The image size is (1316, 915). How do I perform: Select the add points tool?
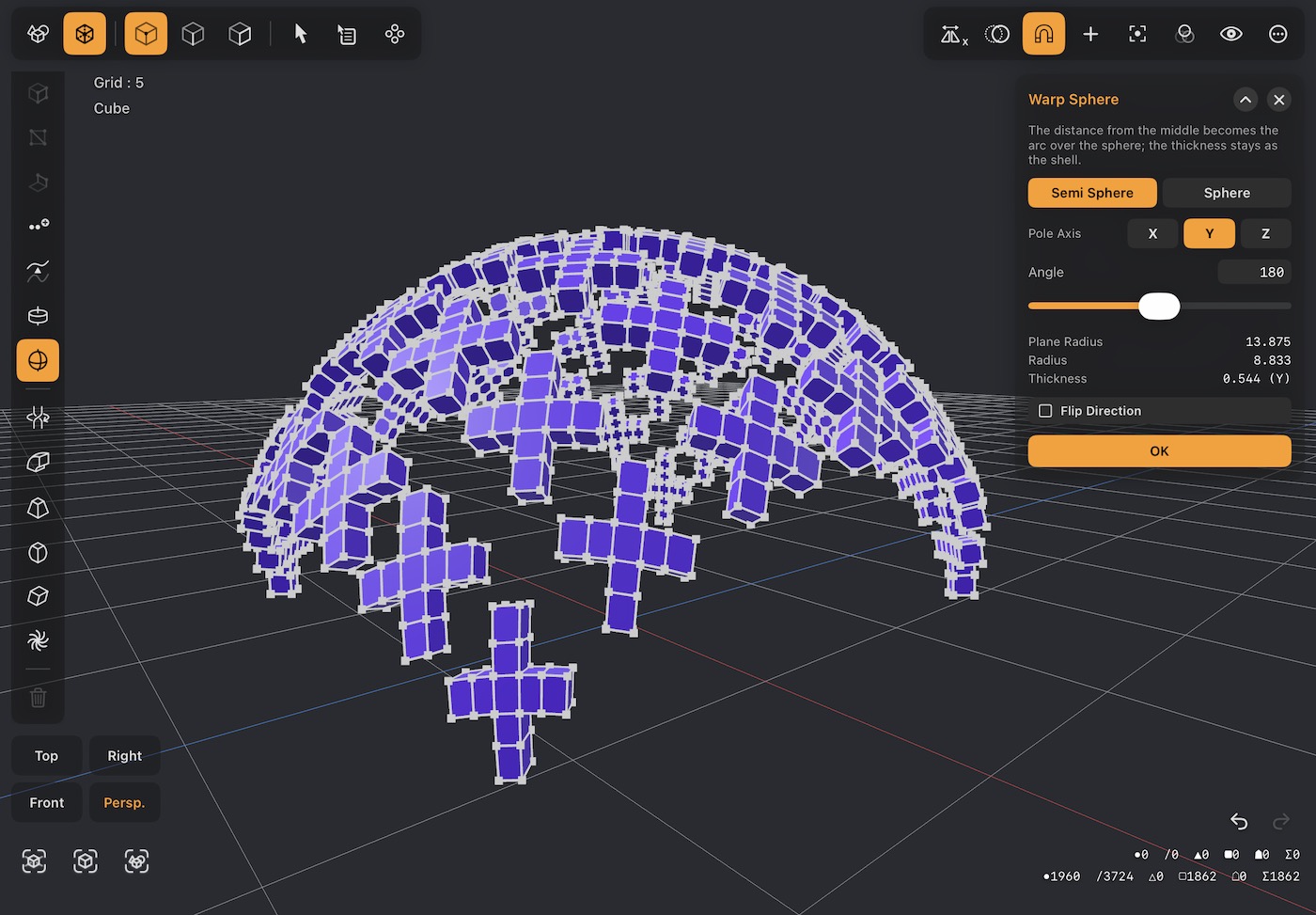tap(38, 226)
